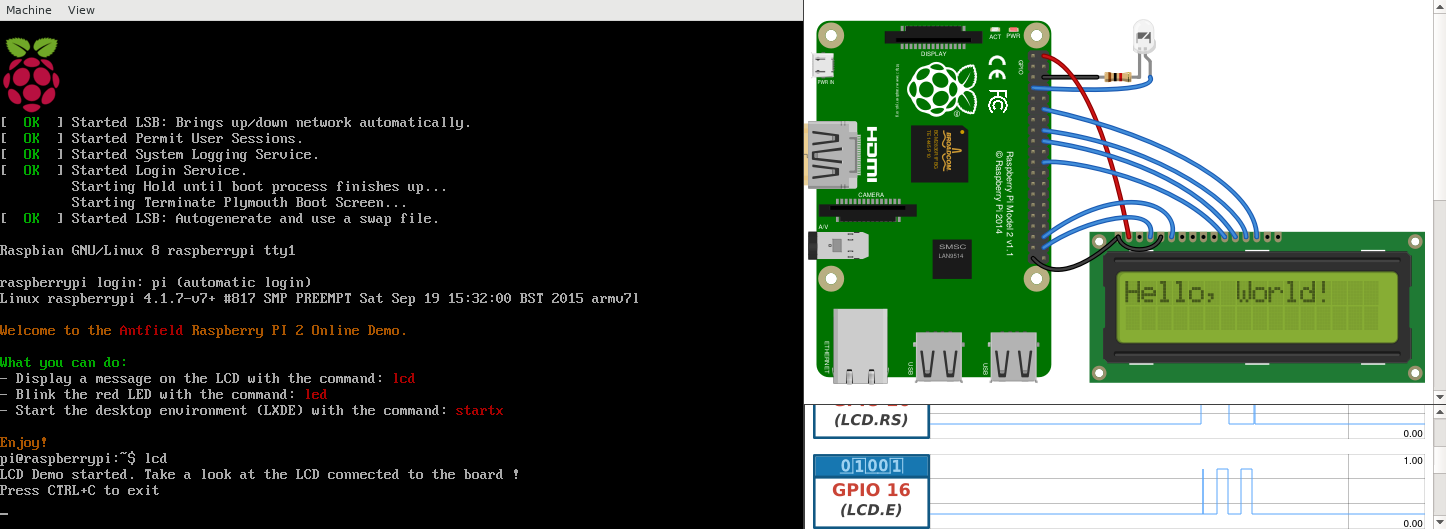Viewport: 1446px width, 529px height.
Task: Click the 'Press CTRL+C to exit' line
Action: point(80,491)
